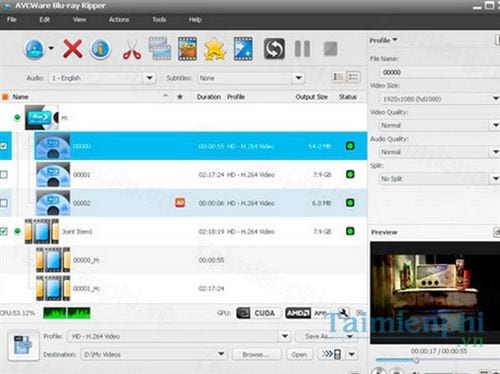500x374 pixels.
Task: Click the red X remove icon
Action: 72,49
